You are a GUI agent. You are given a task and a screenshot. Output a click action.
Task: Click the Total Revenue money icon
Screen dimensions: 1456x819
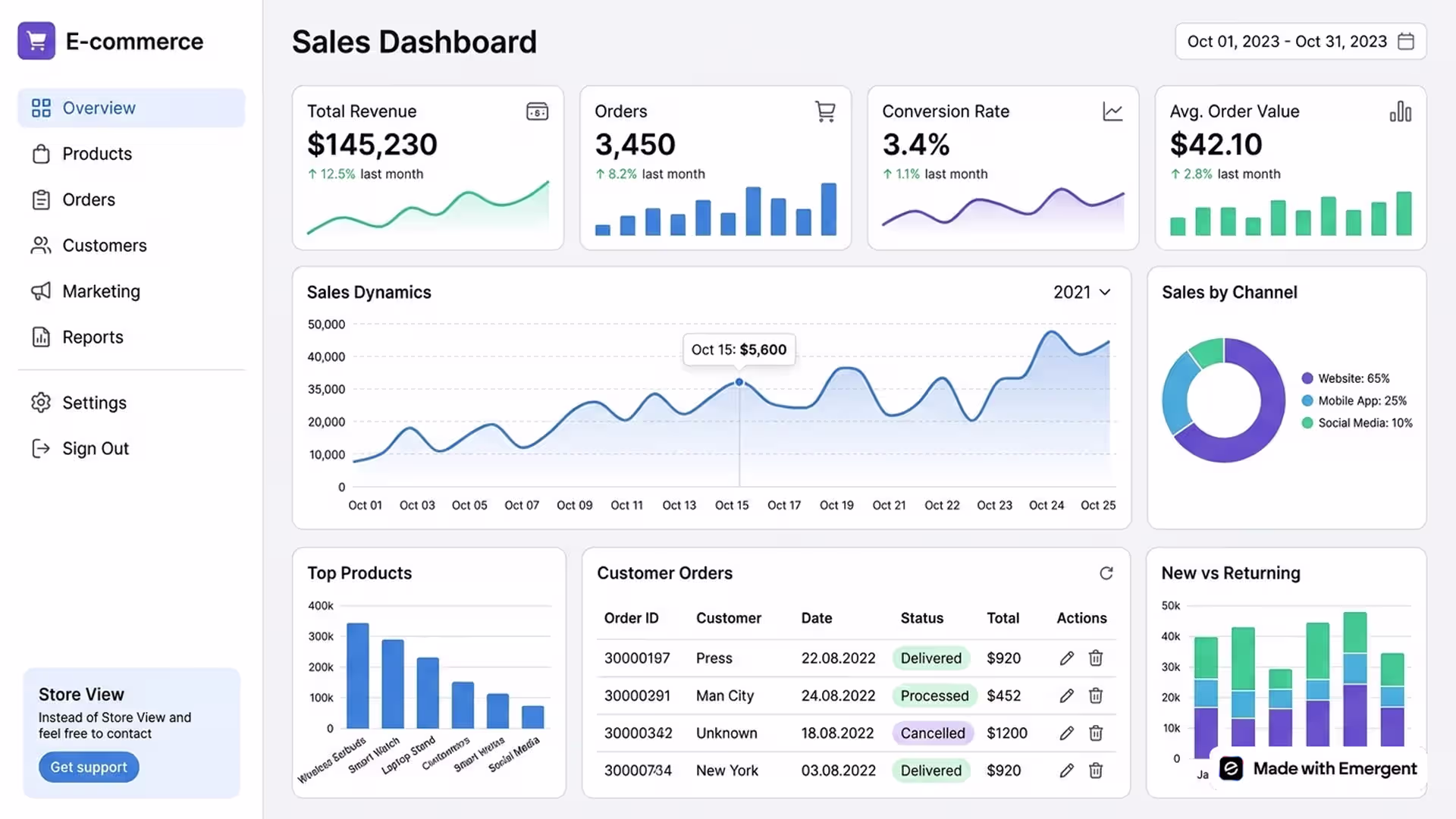537,111
